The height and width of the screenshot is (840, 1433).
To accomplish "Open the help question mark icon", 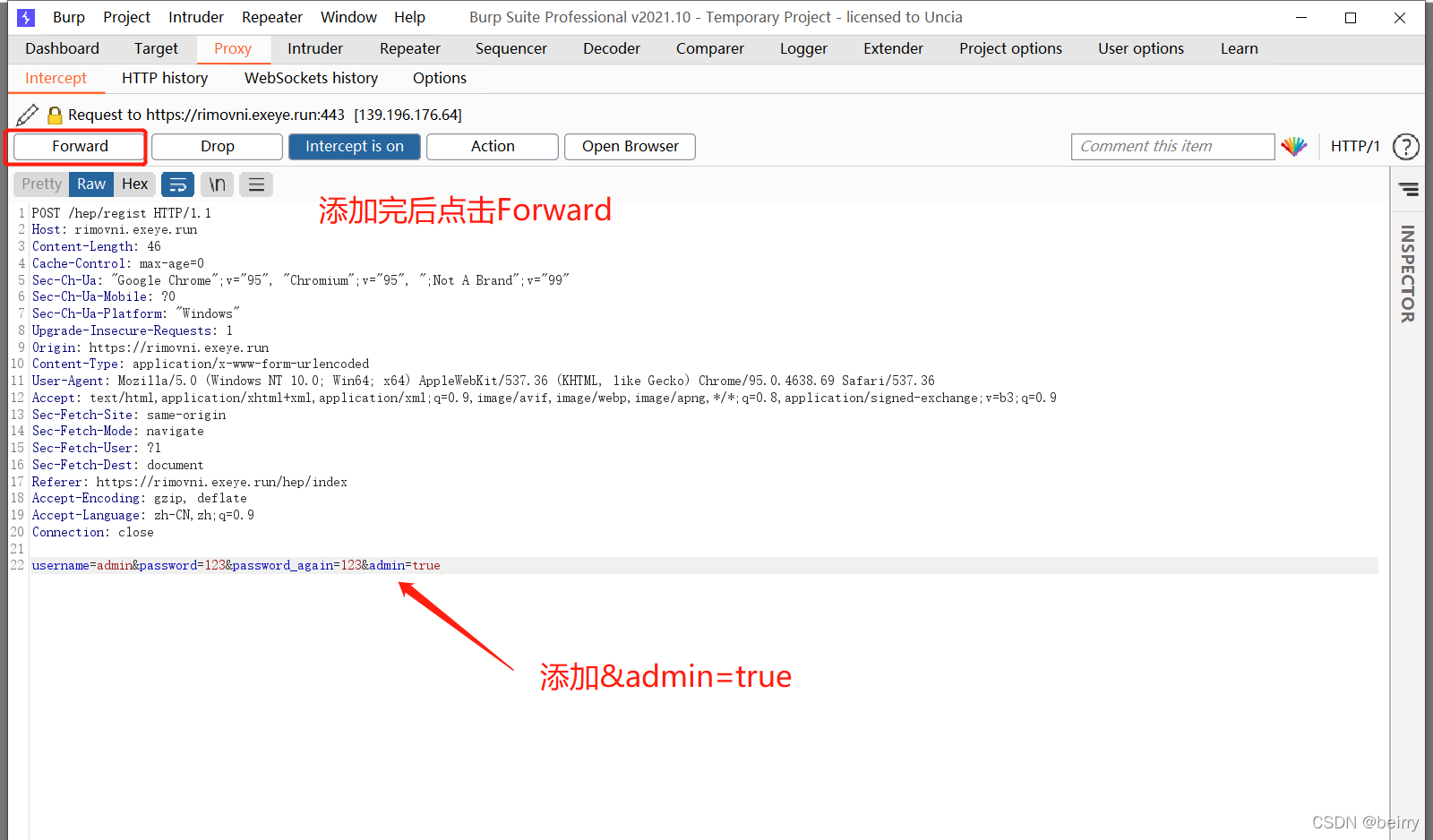I will tap(1406, 146).
